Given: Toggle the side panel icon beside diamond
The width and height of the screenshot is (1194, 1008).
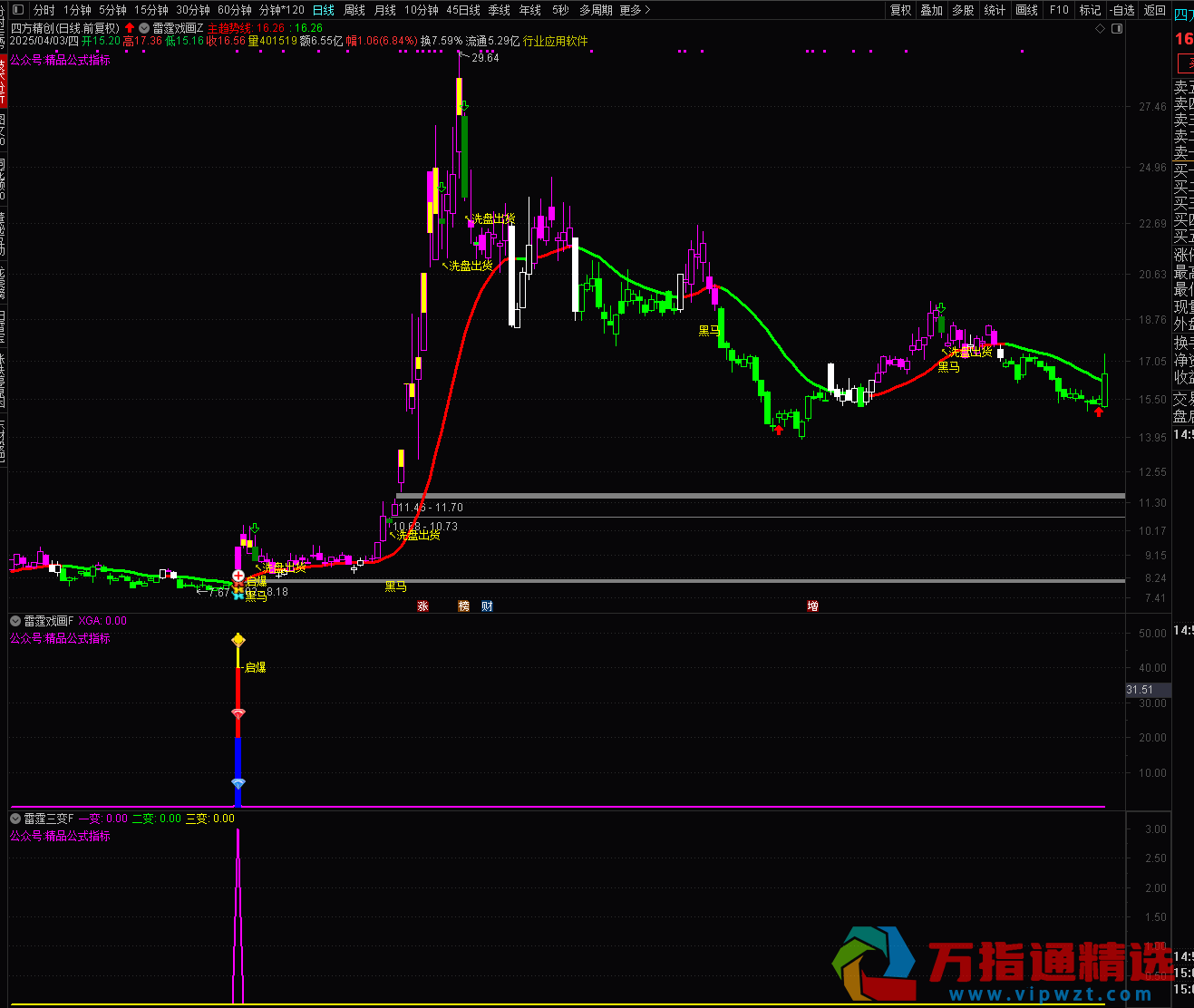Looking at the screenshot, I should [x=1118, y=28].
